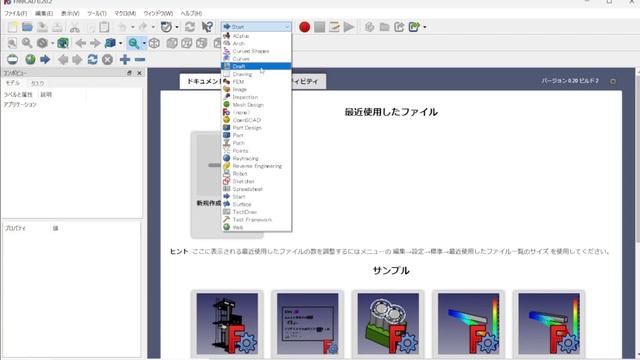
Task: Switch to the モデル tab in combo view
Action: tap(13, 83)
